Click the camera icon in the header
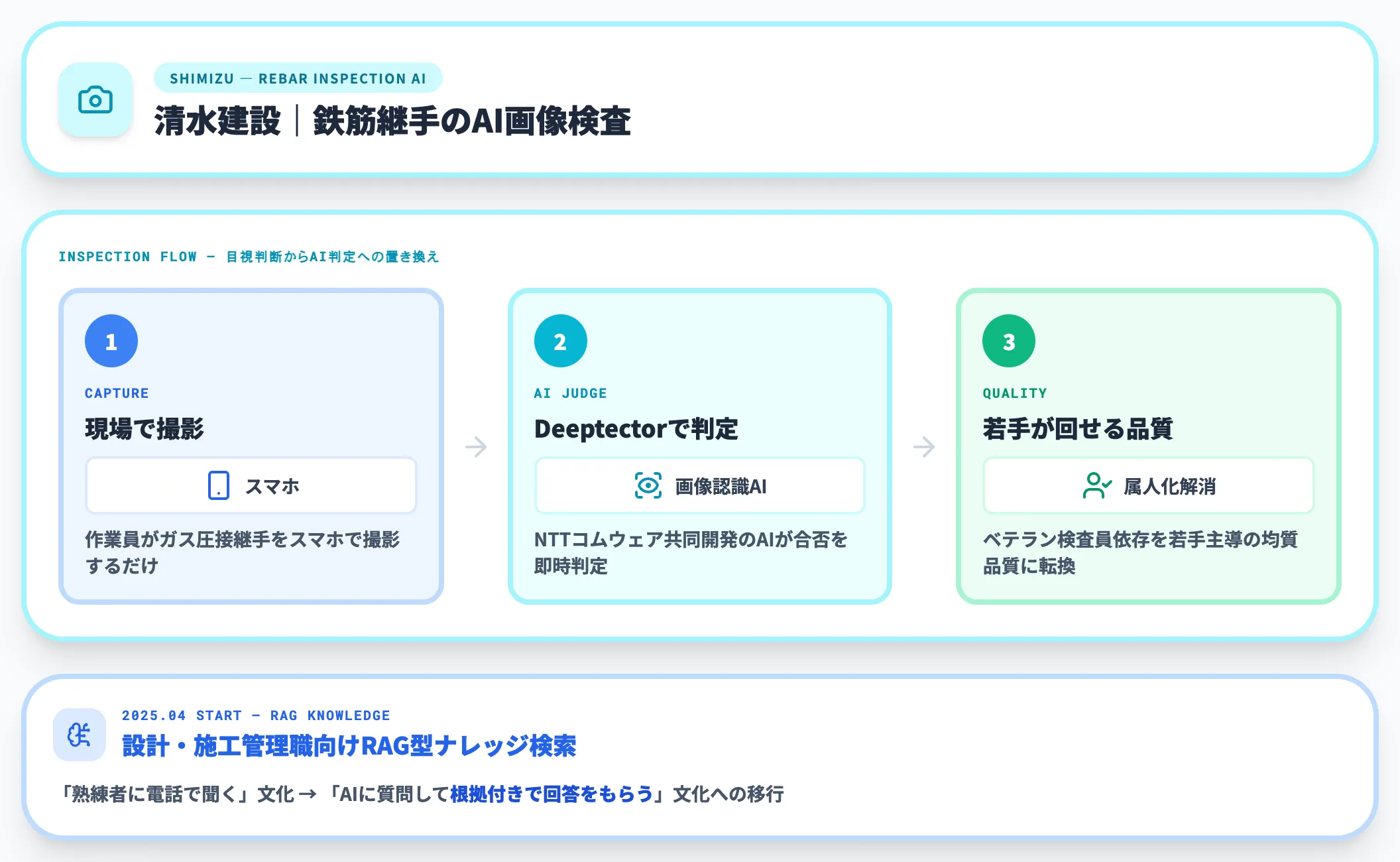Image resolution: width=1400 pixels, height=862 pixels. coord(95,100)
